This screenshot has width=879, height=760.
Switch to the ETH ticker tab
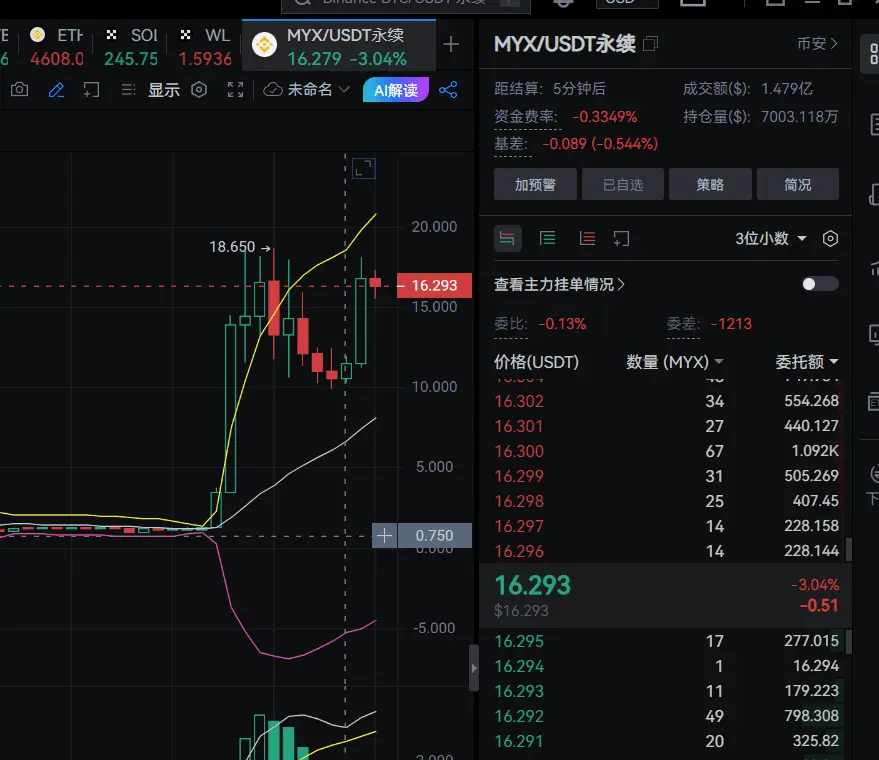tap(56, 47)
